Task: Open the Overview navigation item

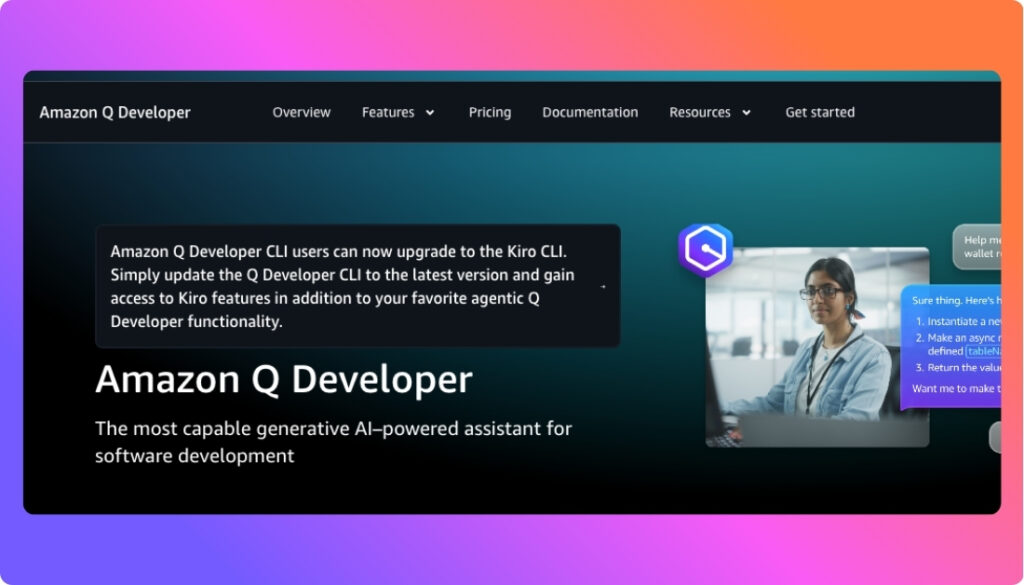Action: [x=301, y=112]
